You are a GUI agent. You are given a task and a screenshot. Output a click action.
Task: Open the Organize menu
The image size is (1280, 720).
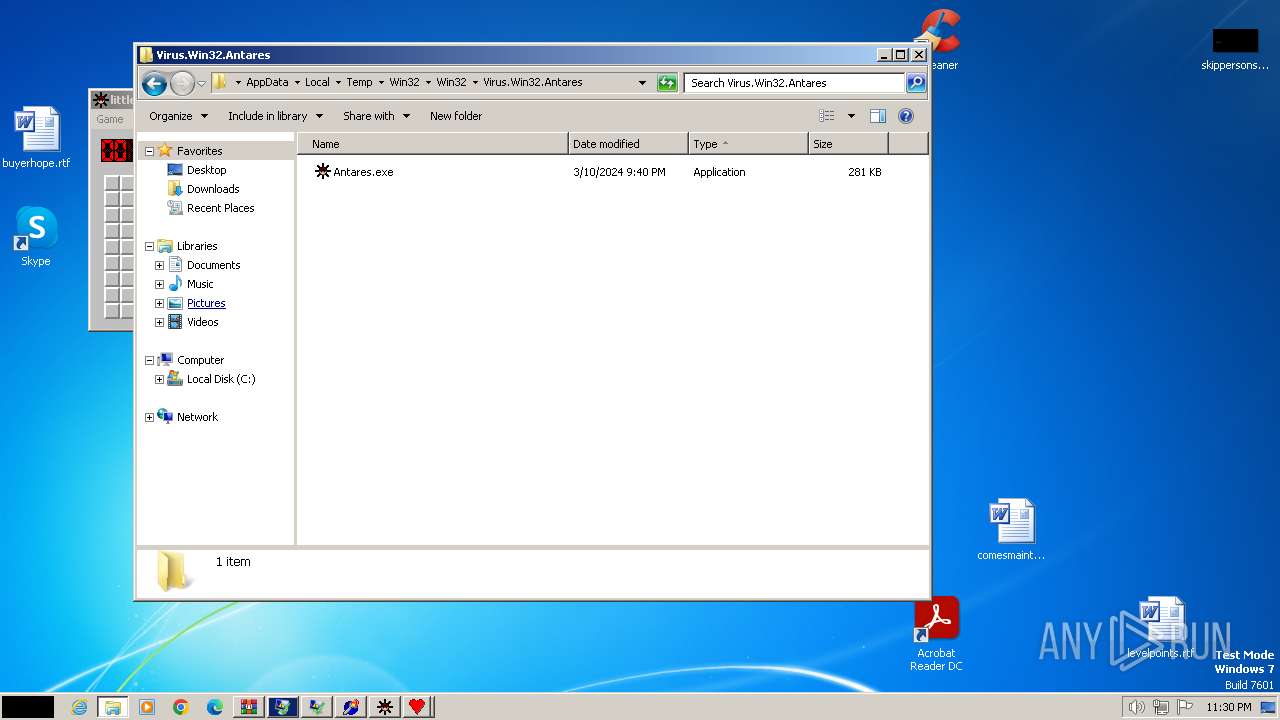(178, 116)
